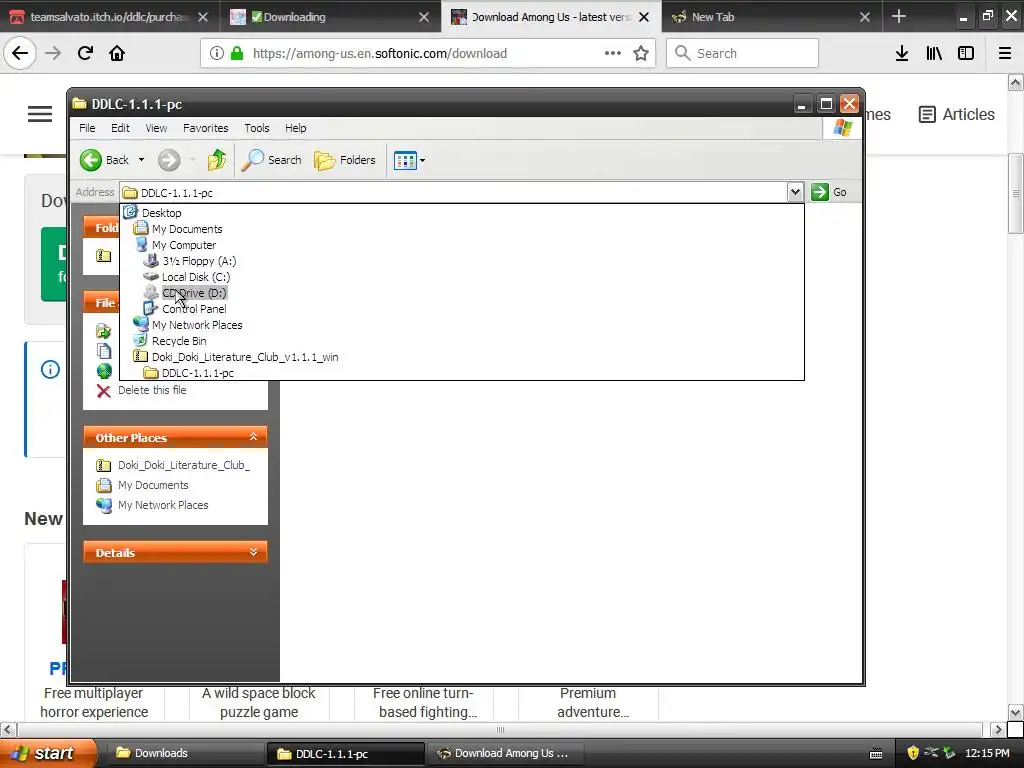1024x768 pixels.
Task: Open the browser Library icon
Action: (x=934, y=53)
